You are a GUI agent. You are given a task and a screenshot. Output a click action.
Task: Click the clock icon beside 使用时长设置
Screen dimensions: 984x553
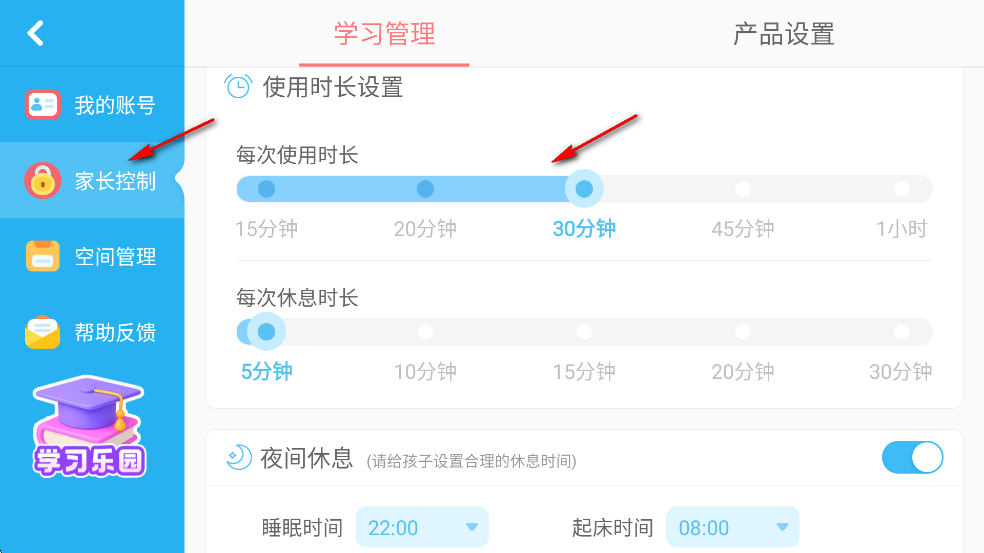pyautogui.click(x=238, y=87)
